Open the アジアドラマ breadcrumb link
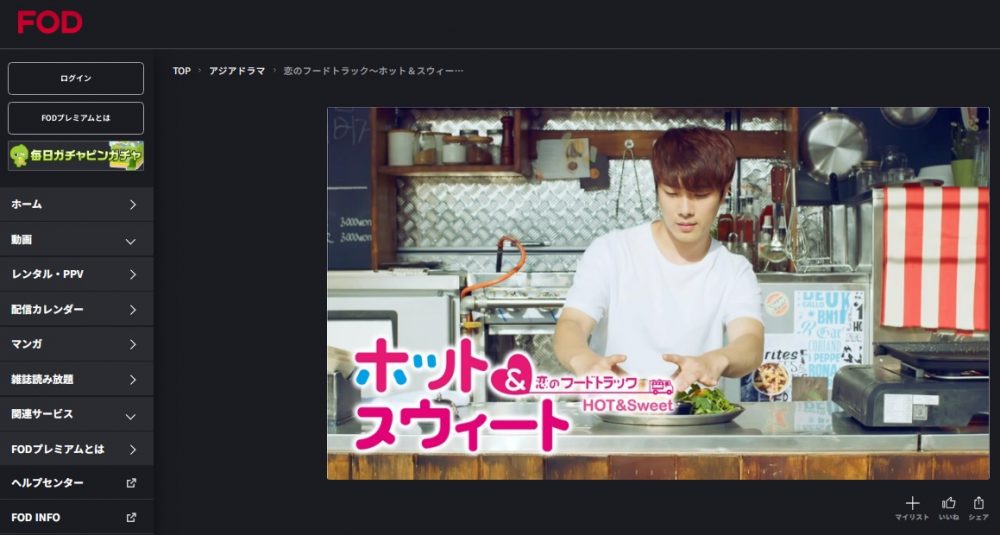The height and width of the screenshot is (535, 1000). click(x=237, y=71)
